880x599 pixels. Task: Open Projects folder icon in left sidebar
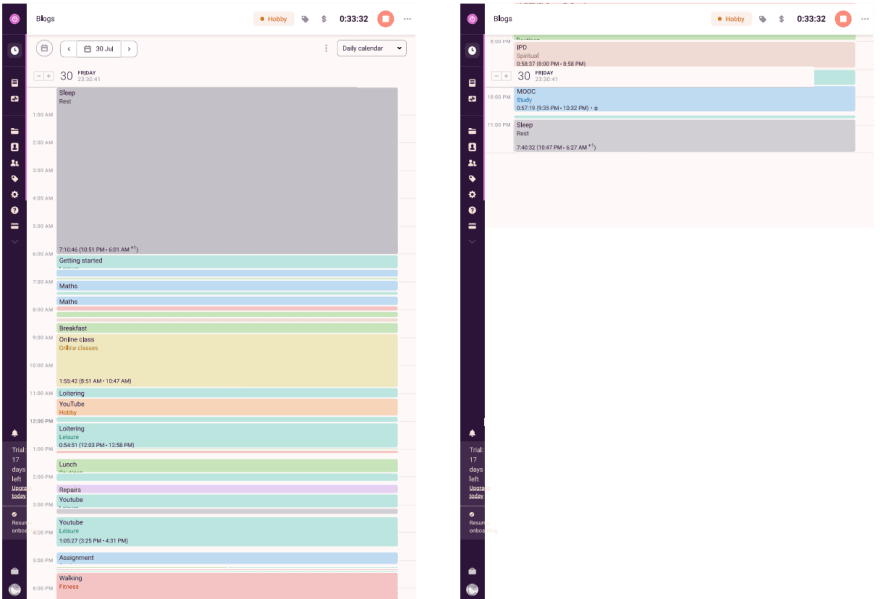[15, 131]
